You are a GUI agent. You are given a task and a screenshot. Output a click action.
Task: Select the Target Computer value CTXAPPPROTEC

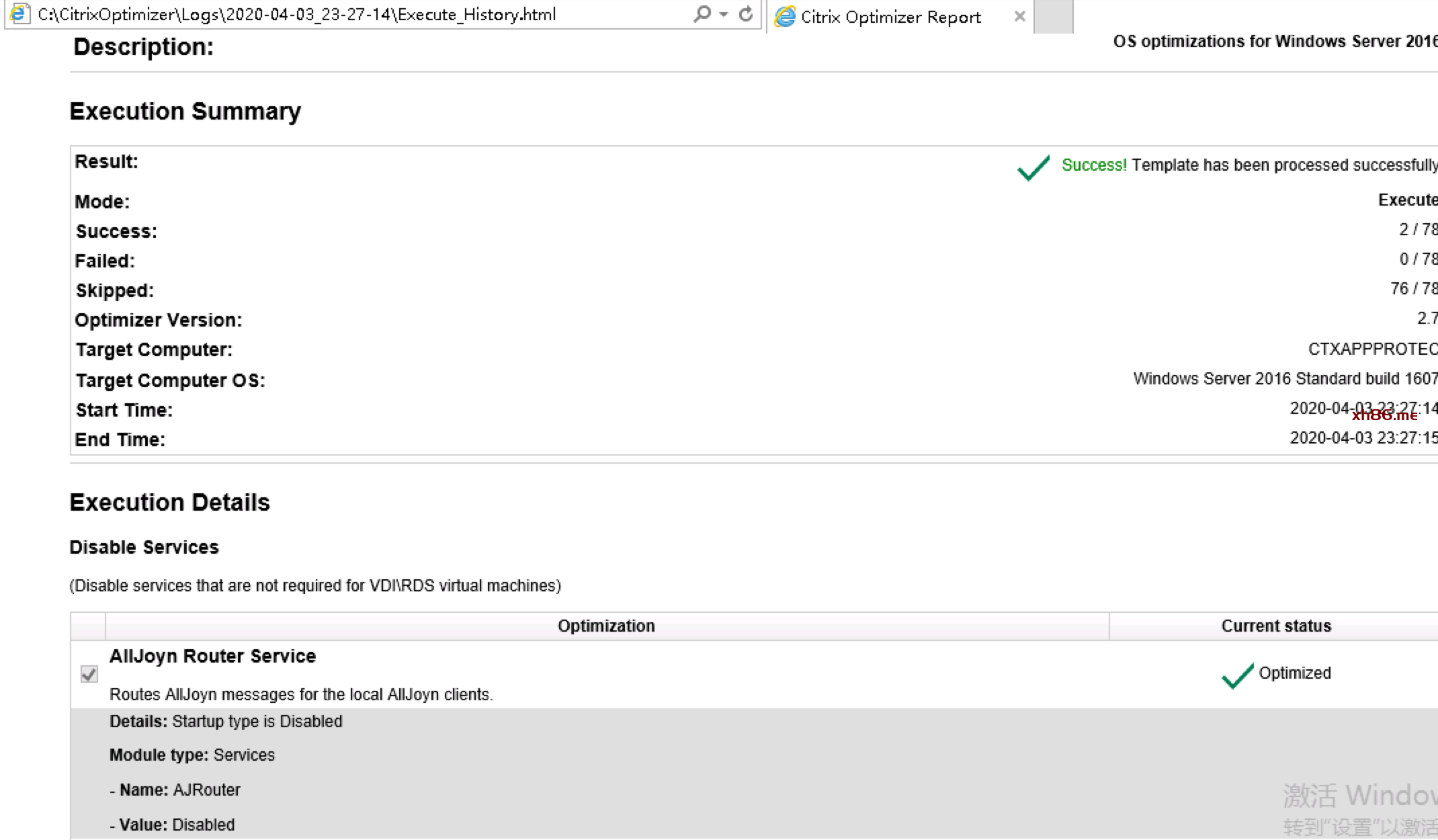coord(1373,349)
